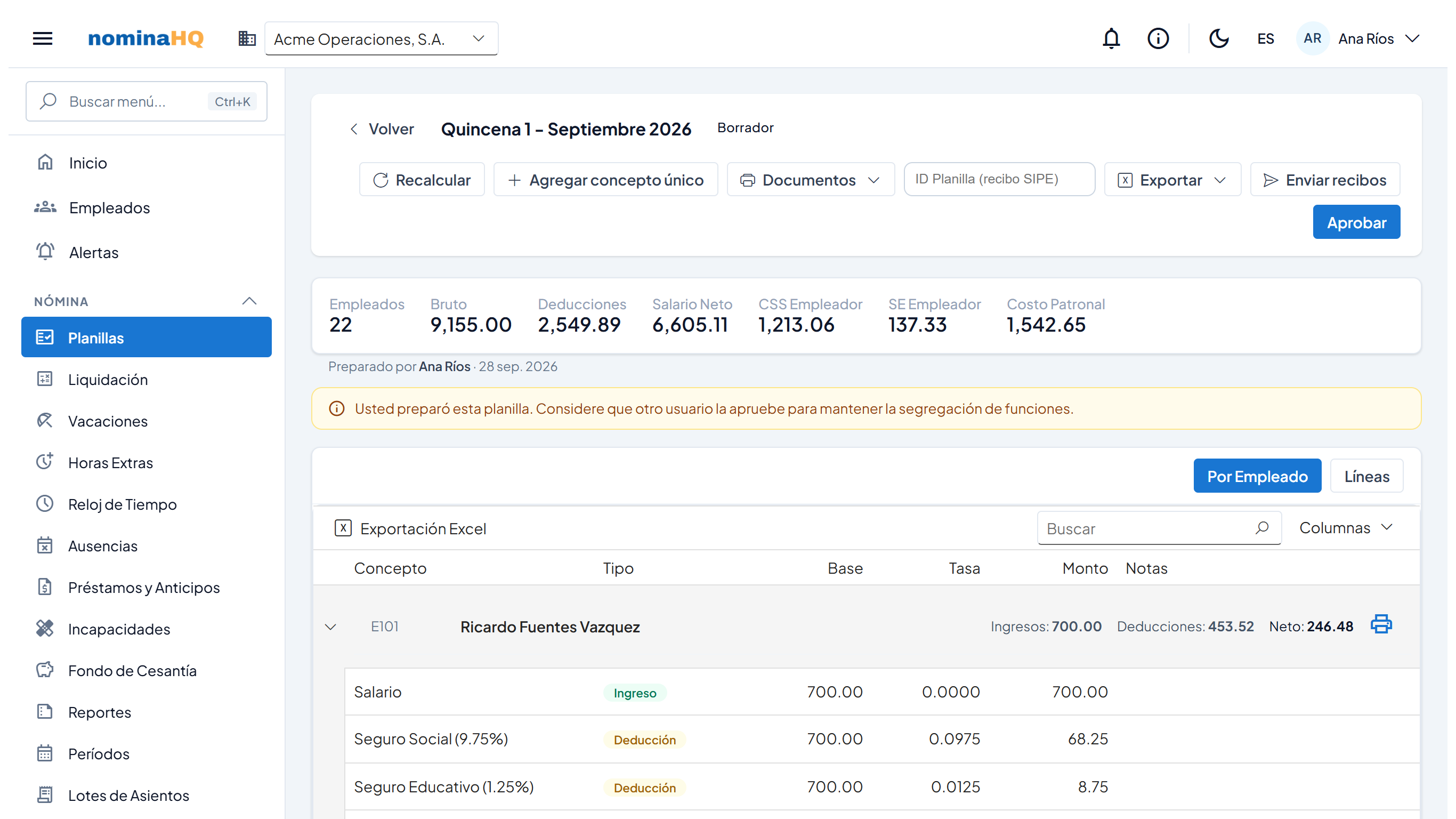Viewport: 1456px width, 819px height.
Task: Open the notifications bell
Action: pos(1111,38)
